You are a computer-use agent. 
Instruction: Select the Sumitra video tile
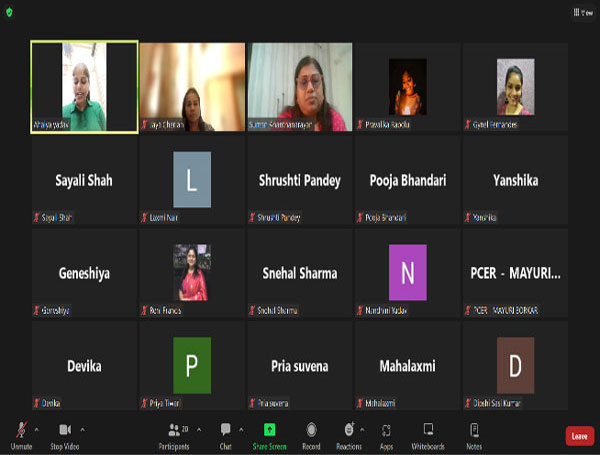(x=300, y=87)
